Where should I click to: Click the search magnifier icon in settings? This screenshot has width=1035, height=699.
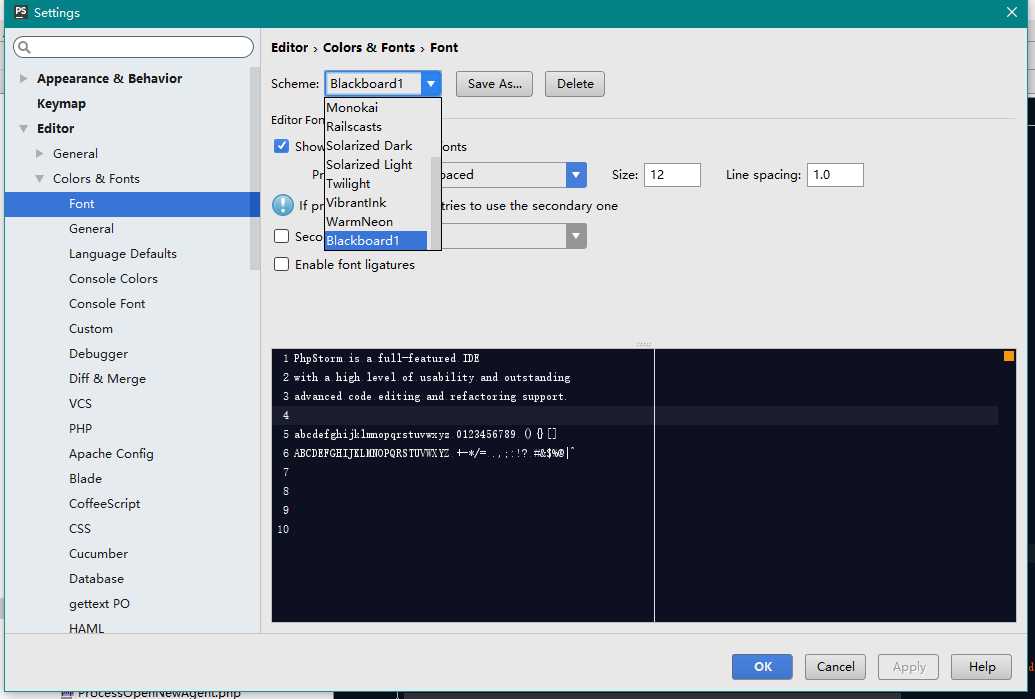(x=24, y=47)
